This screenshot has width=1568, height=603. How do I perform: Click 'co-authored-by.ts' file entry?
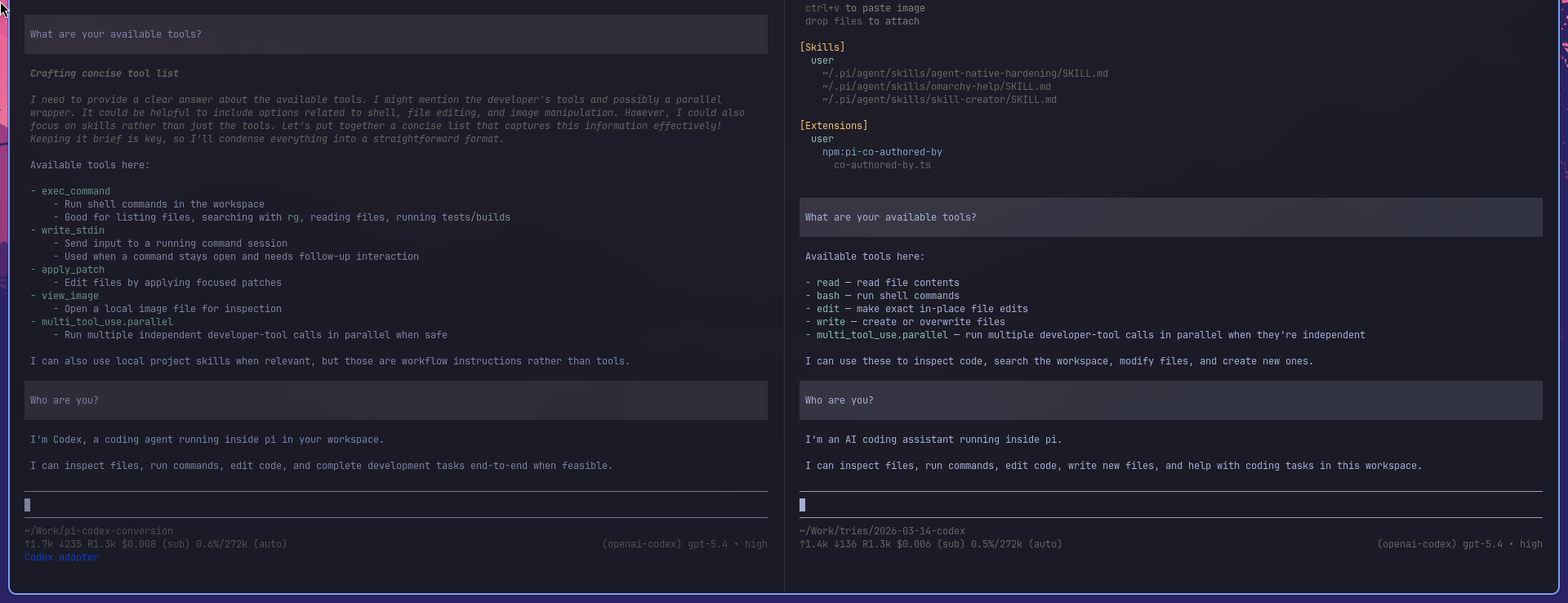coord(882,165)
